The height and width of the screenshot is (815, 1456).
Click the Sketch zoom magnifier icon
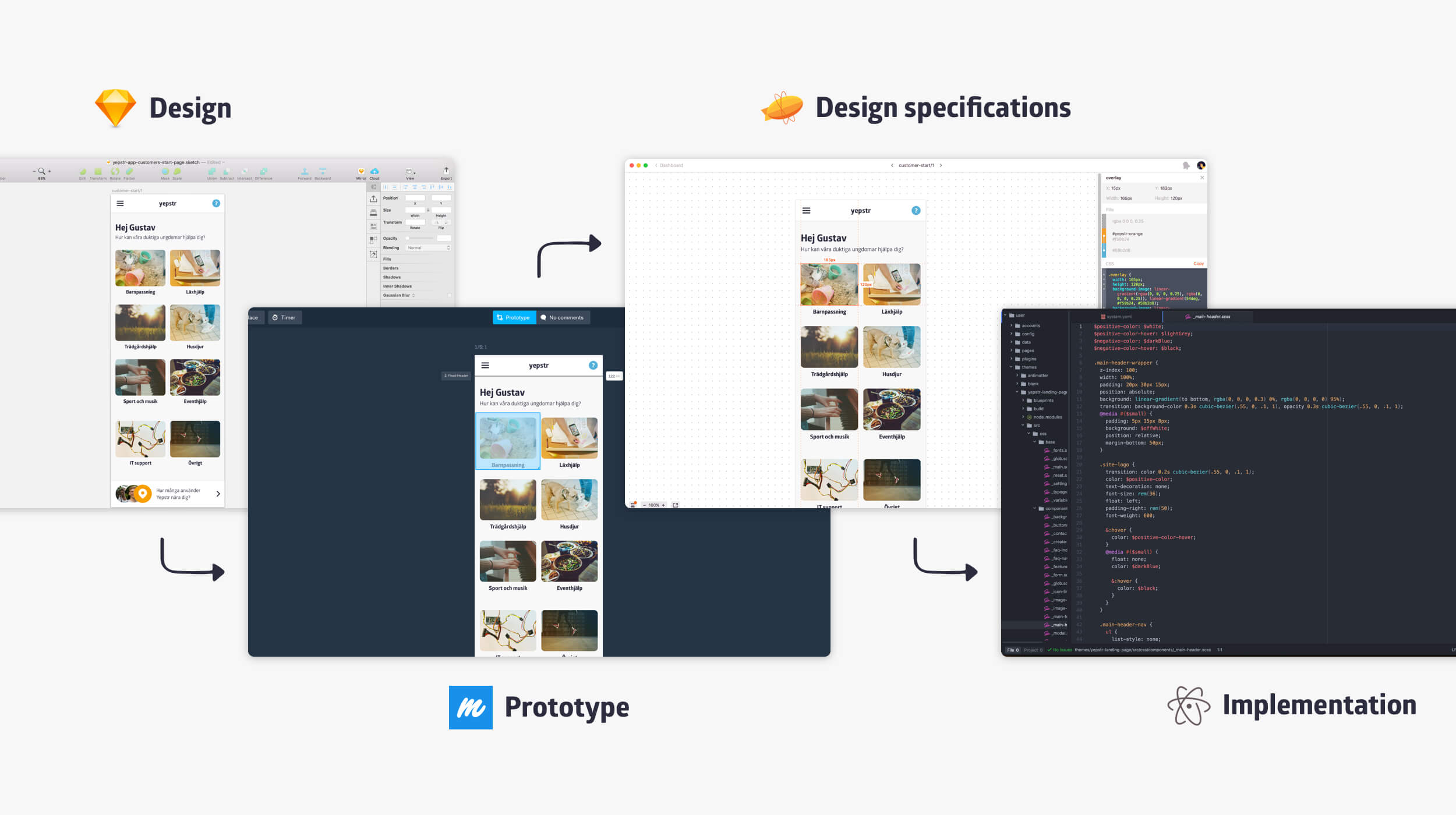click(41, 171)
